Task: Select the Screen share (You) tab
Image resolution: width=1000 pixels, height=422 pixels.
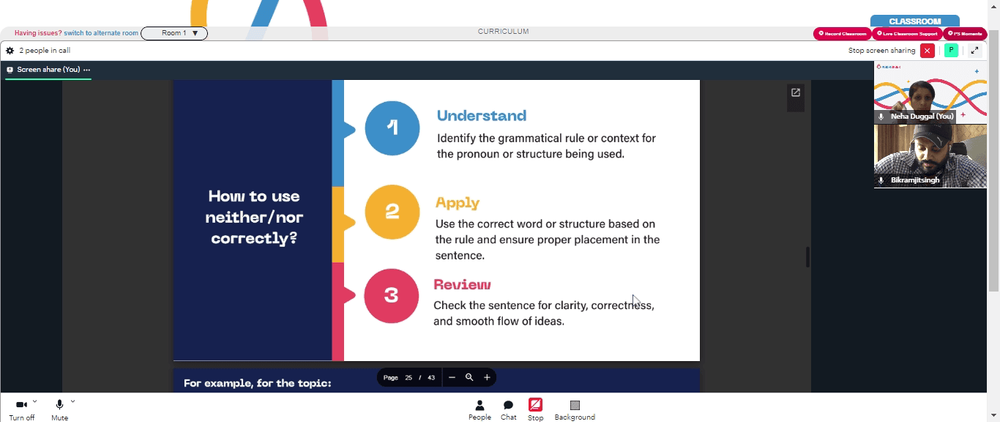Action: click(x=48, y=70)
